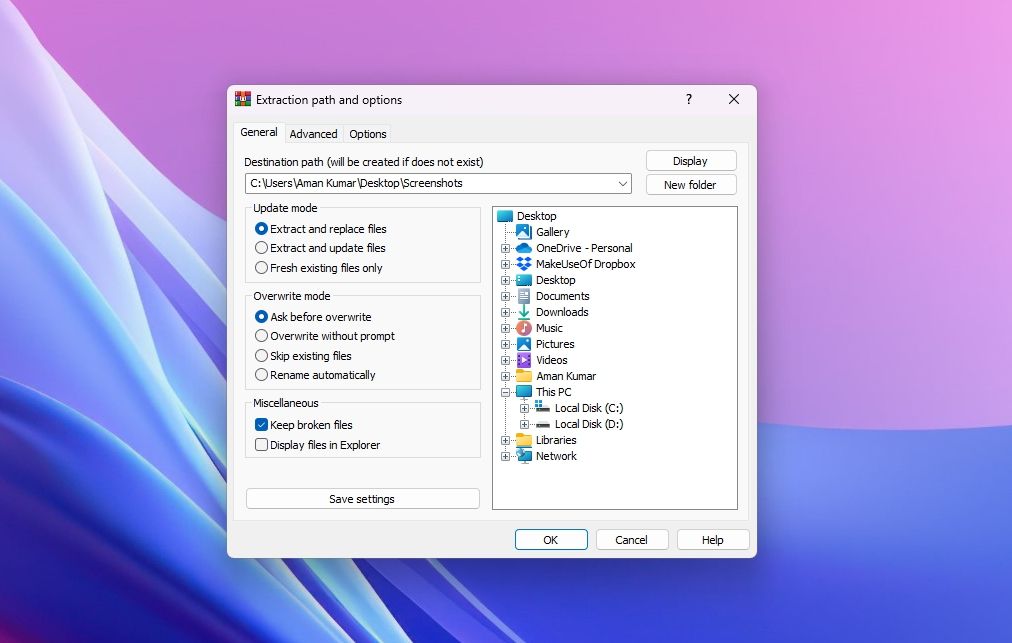Select the Downloads folder icon

(524, 312)
